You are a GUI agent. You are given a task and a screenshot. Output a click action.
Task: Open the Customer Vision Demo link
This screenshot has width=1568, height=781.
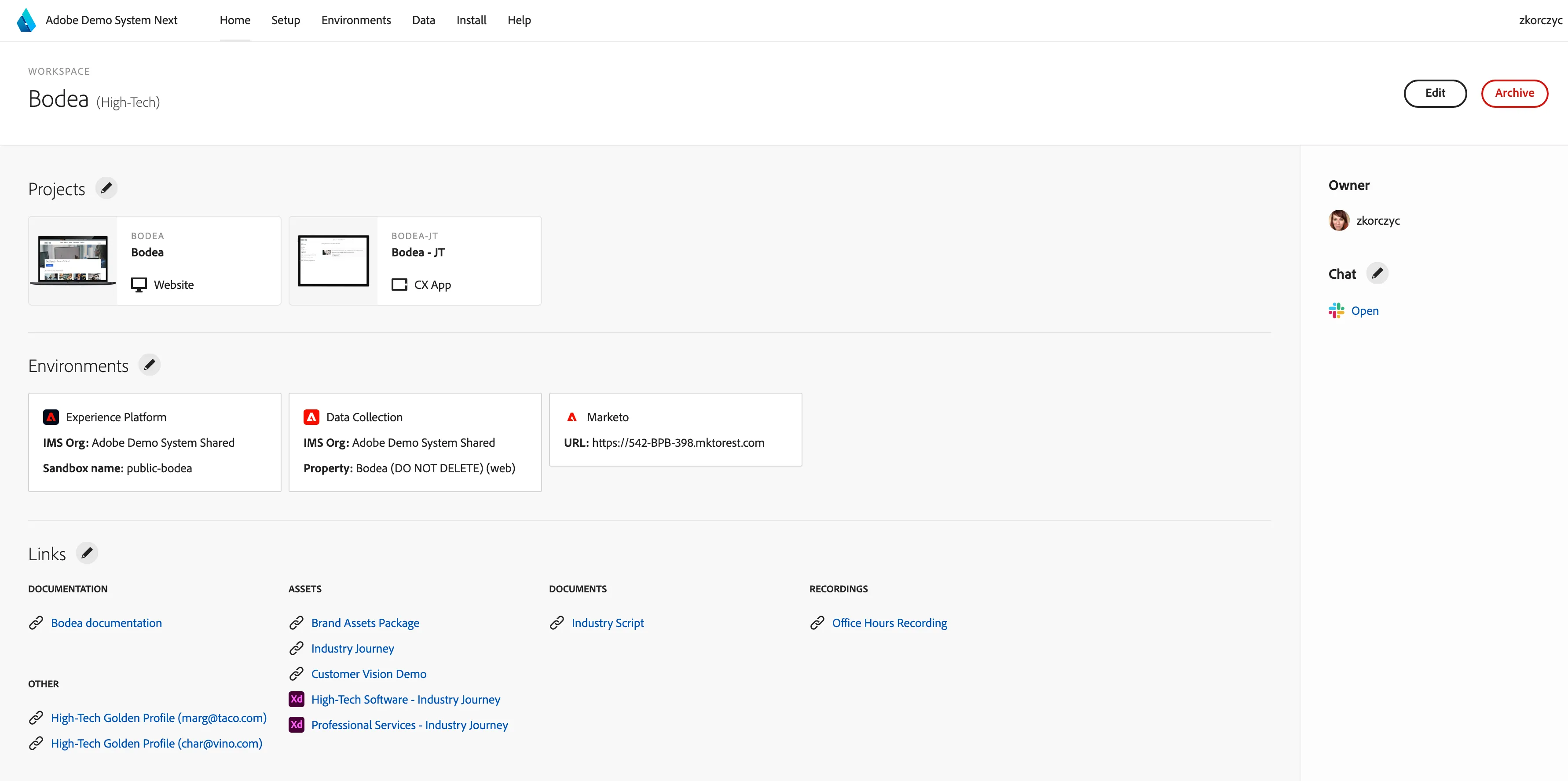(x=369, y=674)
